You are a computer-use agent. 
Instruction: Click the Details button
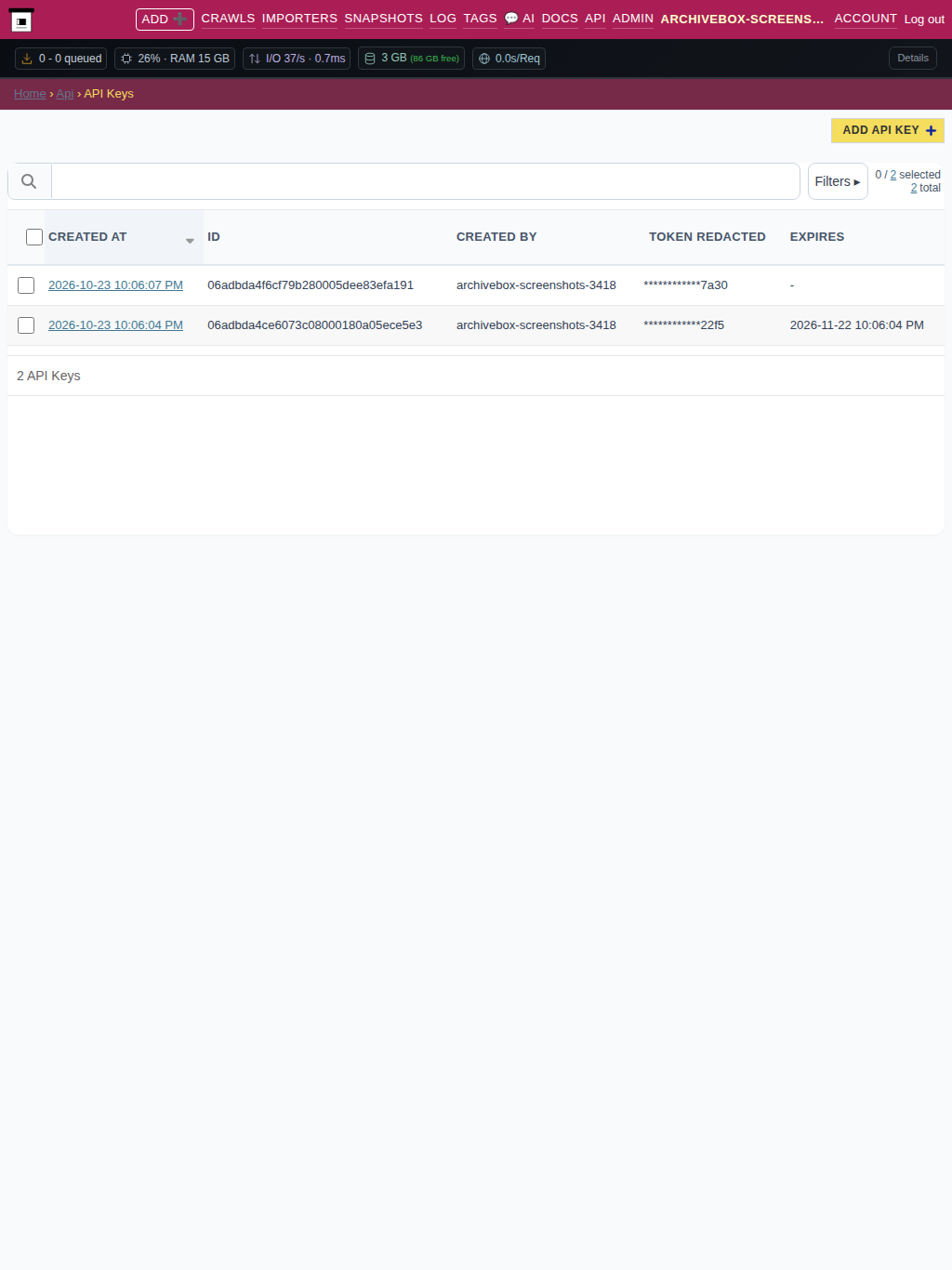click(913, 58)
